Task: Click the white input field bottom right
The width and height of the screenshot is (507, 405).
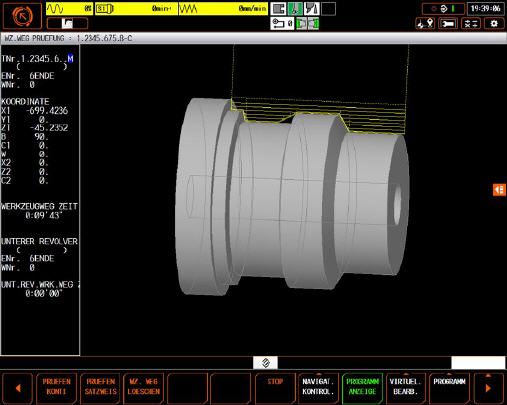Action: [478, 363]
